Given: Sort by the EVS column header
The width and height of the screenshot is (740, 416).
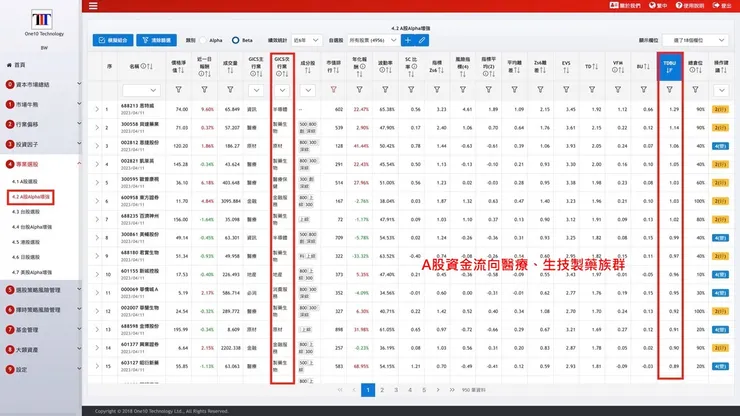Looking at the screenshot, I should coord(566,67).
